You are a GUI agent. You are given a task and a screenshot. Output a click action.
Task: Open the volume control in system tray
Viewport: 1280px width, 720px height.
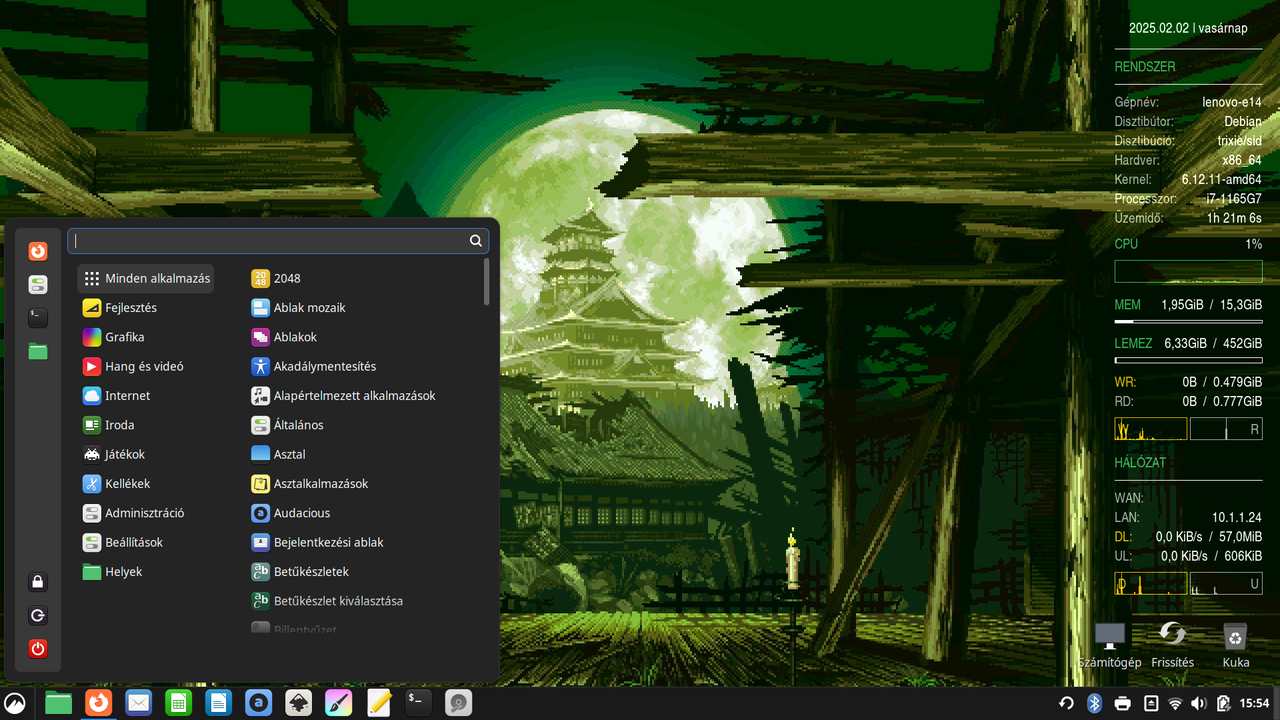tap(1198, 703)
